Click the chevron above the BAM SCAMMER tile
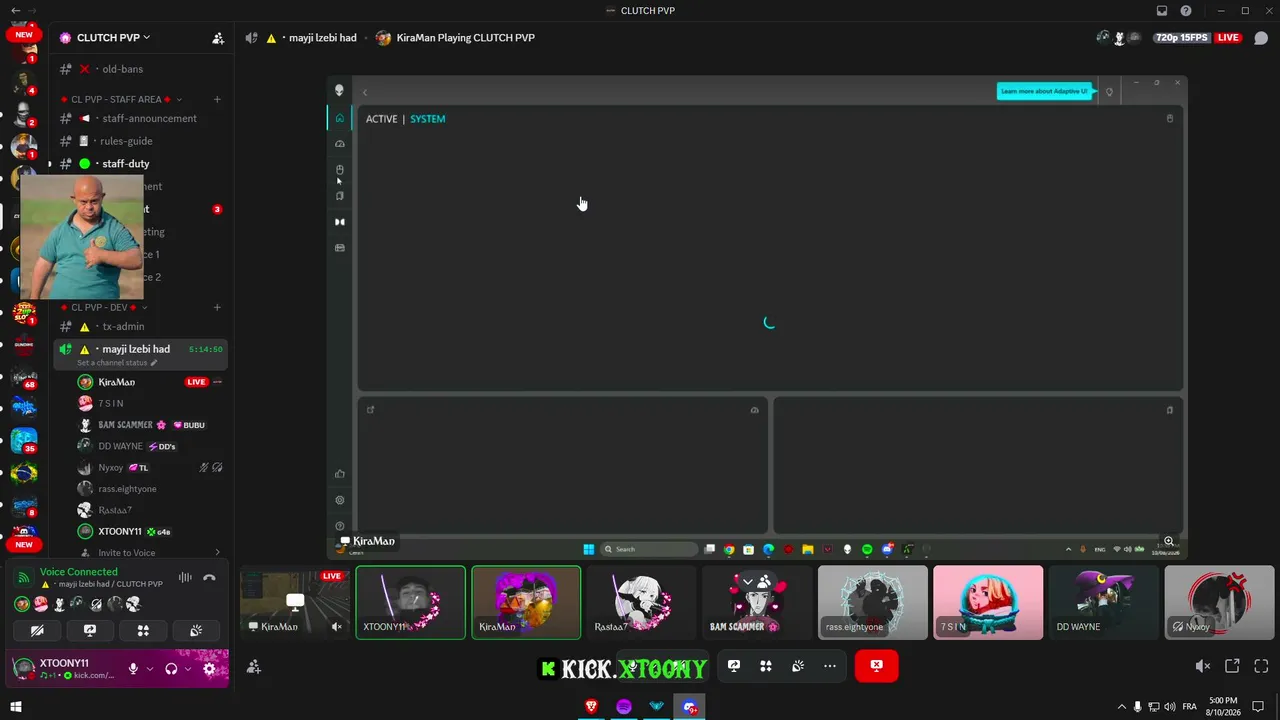The image size is (1280, 720). (x=747, y=581)
